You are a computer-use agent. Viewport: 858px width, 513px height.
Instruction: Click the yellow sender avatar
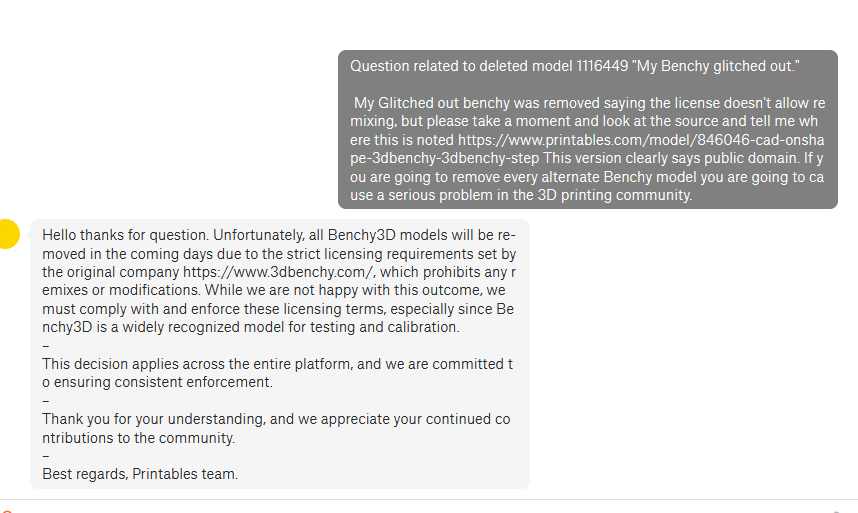point(8,234)
